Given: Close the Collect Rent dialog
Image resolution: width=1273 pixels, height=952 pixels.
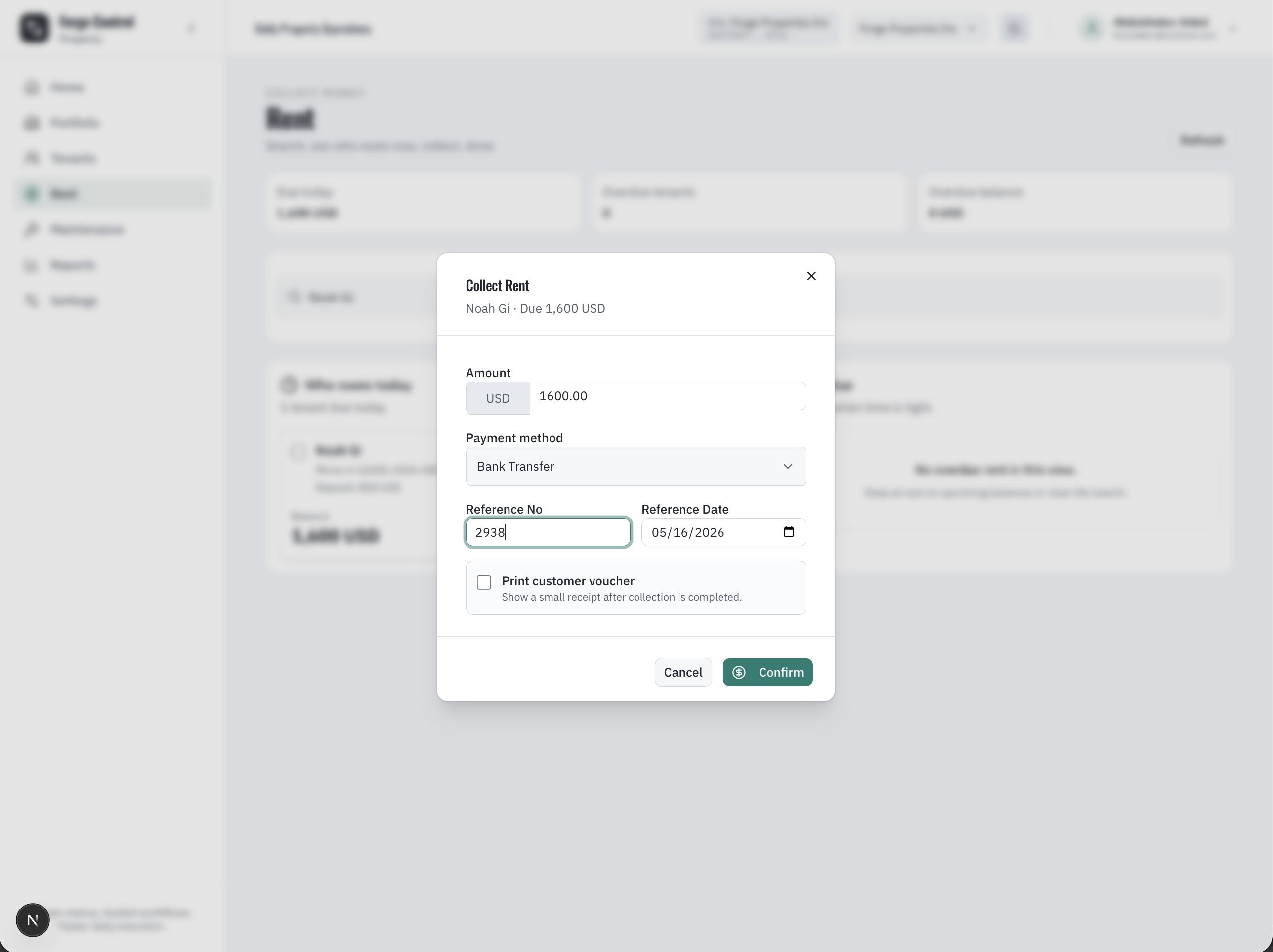Looking at the screenshot, I should coord(811,276).
